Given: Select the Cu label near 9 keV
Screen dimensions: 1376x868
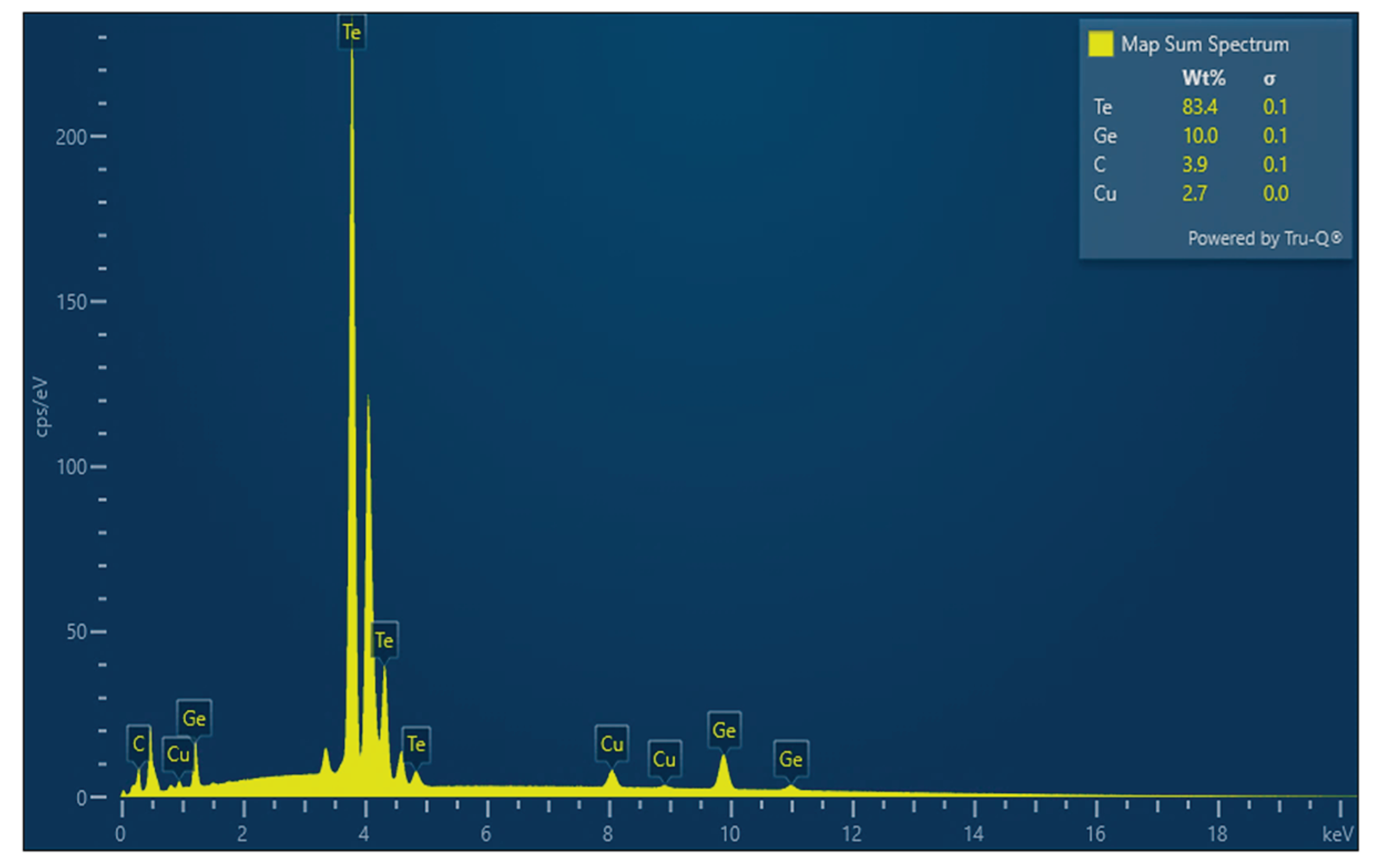Looking at the screenshot, I should (x=664, y=759).
